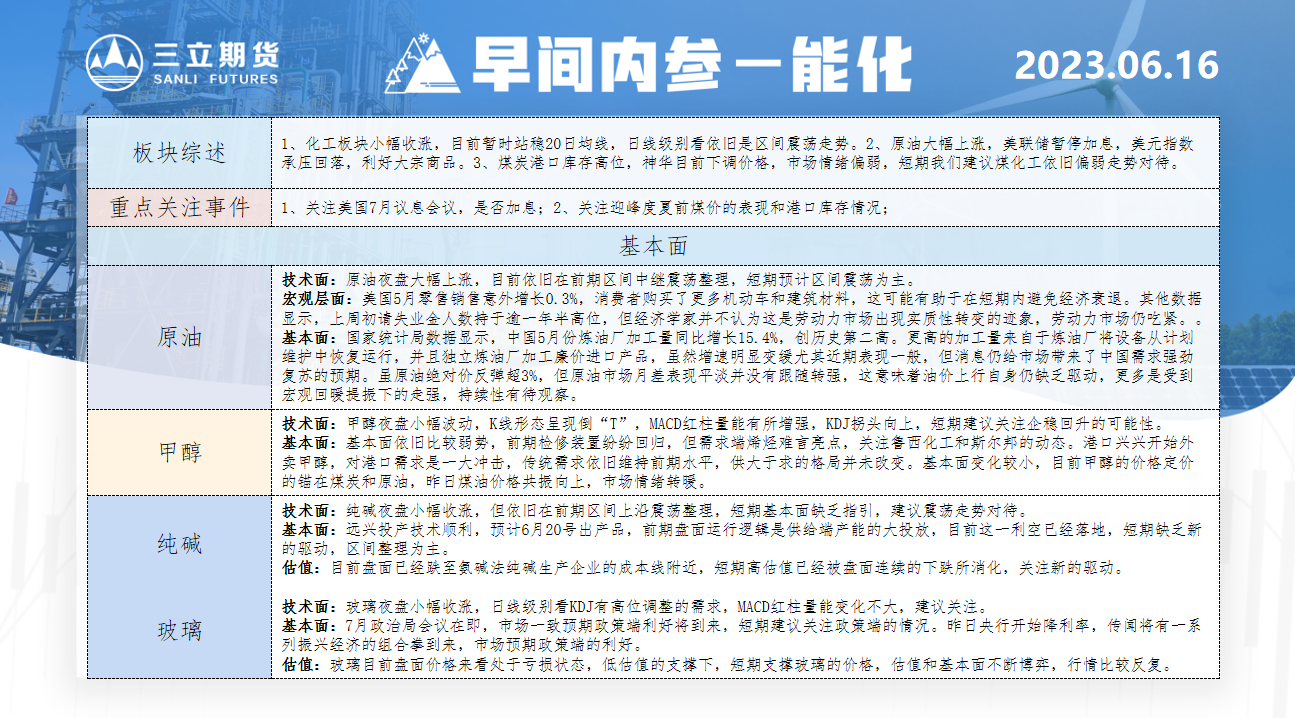Click the date 2023.06.16

coord(1117,65)
